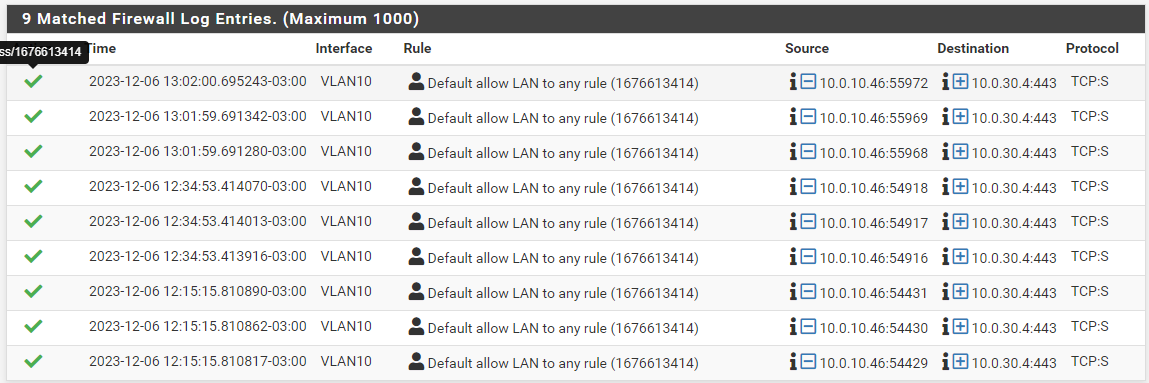Click minus block icon for source 10.0.10.46:54430

pos(808,327)
